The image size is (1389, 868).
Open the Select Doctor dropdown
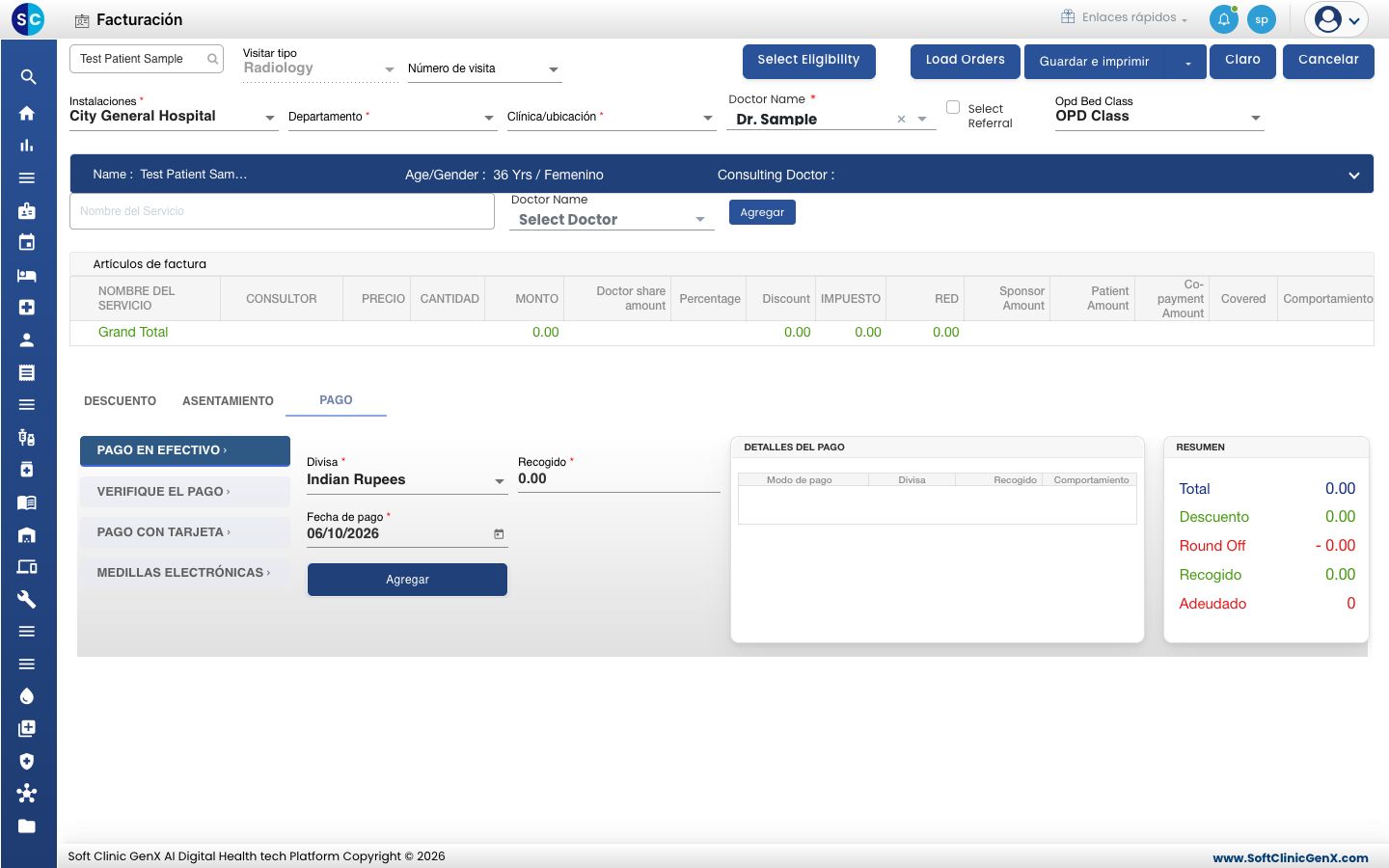612,220
